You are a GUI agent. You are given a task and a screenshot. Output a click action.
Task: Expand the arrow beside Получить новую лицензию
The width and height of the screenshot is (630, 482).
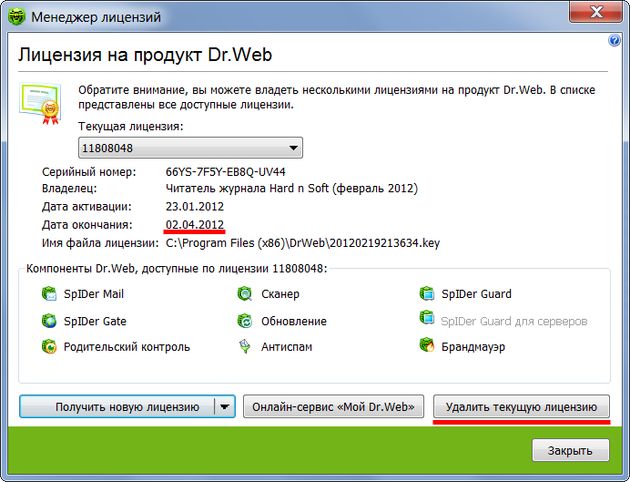click(225, 407)
